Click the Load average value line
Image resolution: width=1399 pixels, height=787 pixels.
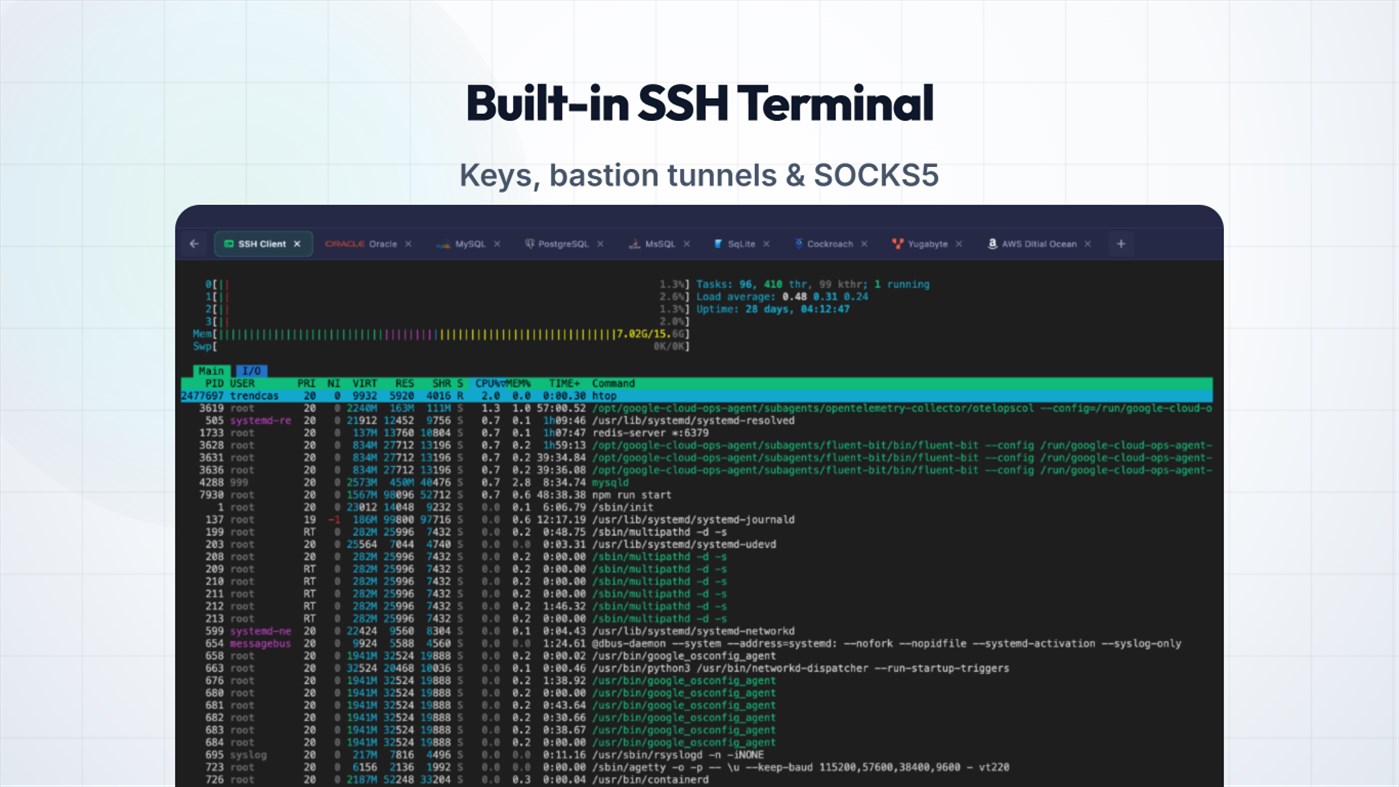(x=782, y=297)
